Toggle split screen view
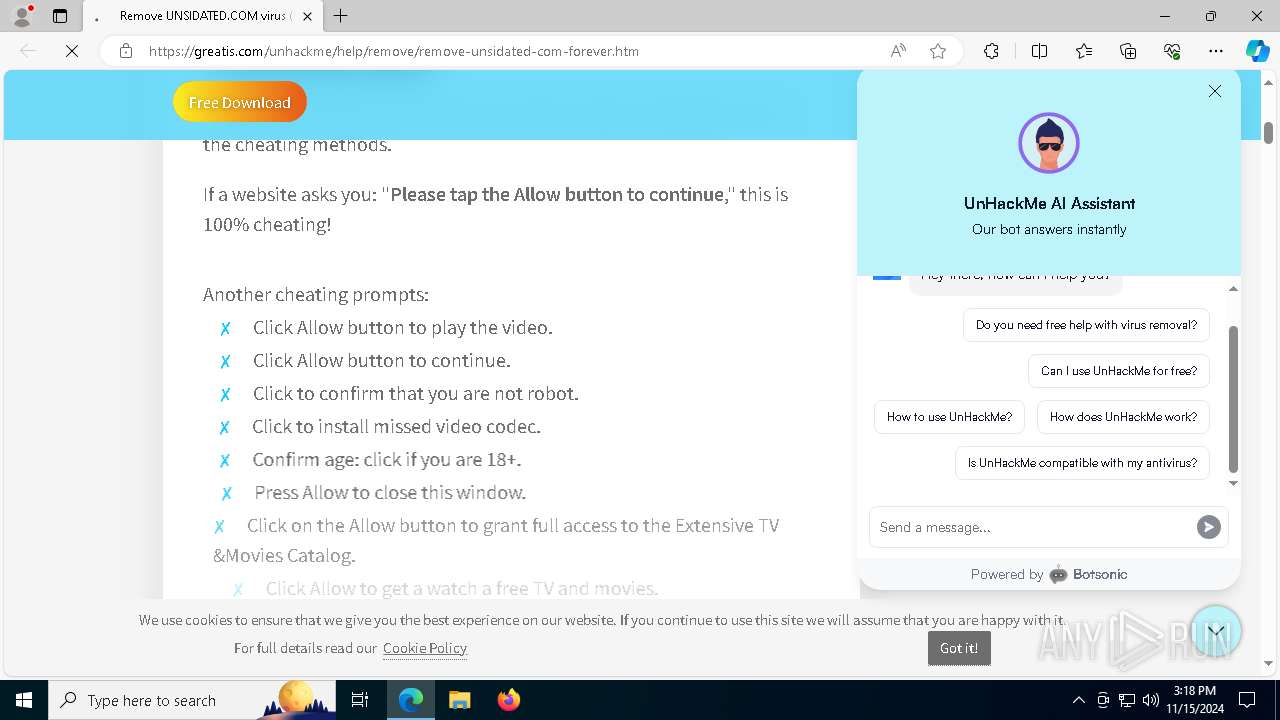This screenshot has height=720, width=1280. pos(1039,51)
